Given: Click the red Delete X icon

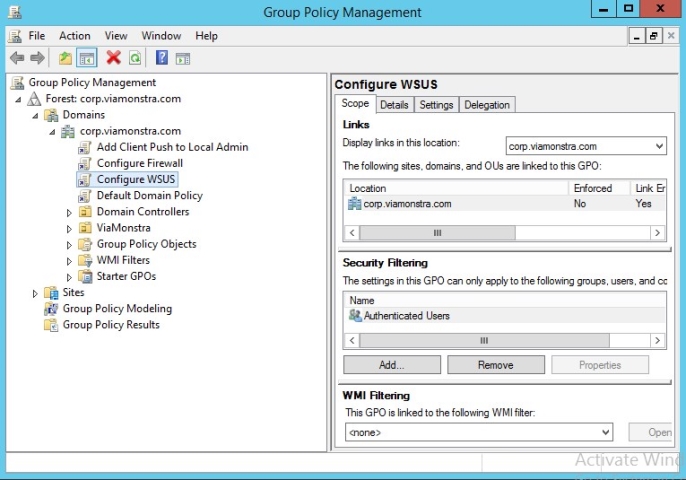Looking at the screenshot, I should click(x=114, y=58).
